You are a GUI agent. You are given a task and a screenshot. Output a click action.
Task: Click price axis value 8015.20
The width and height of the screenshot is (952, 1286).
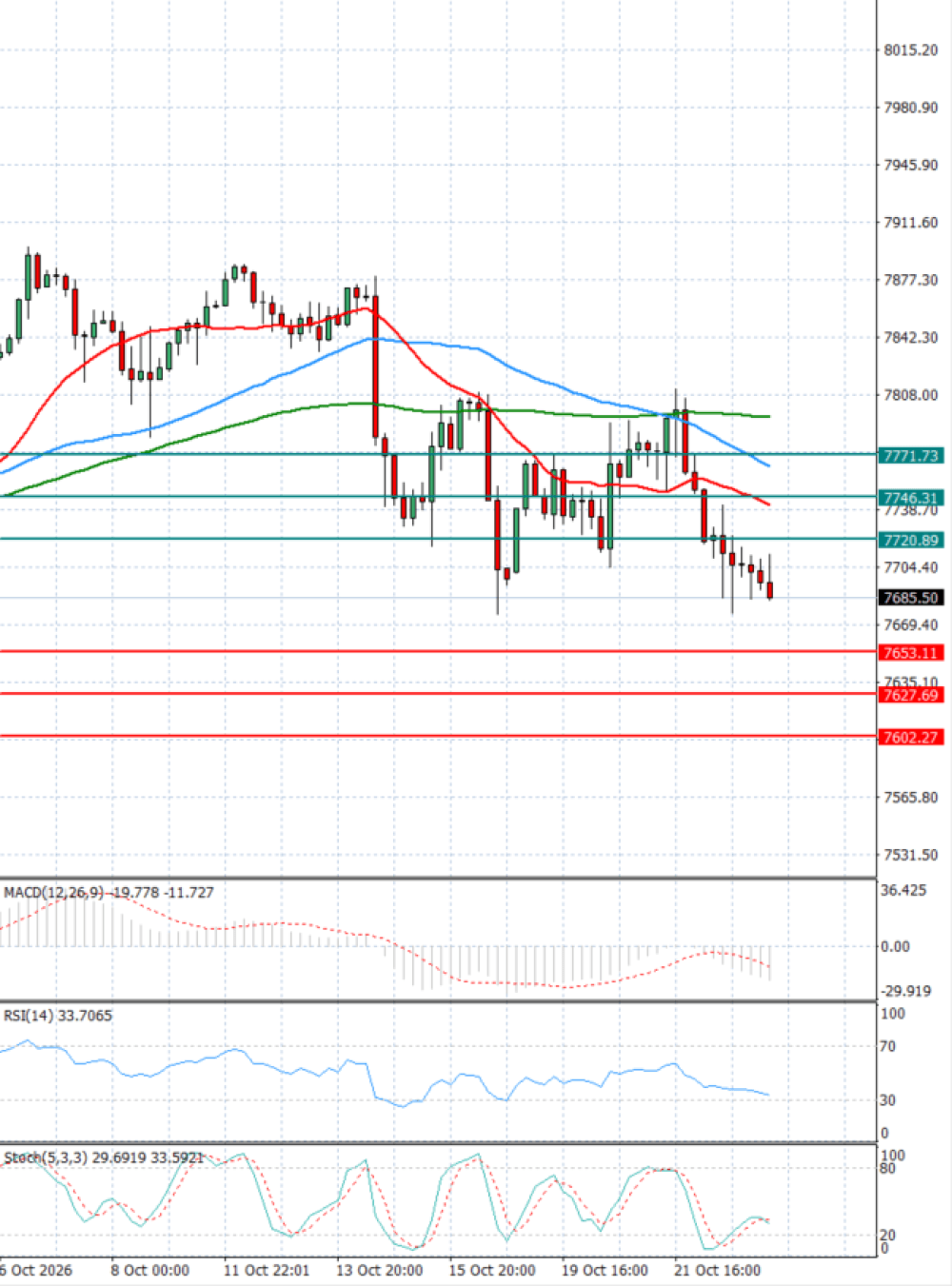(910, 49)
